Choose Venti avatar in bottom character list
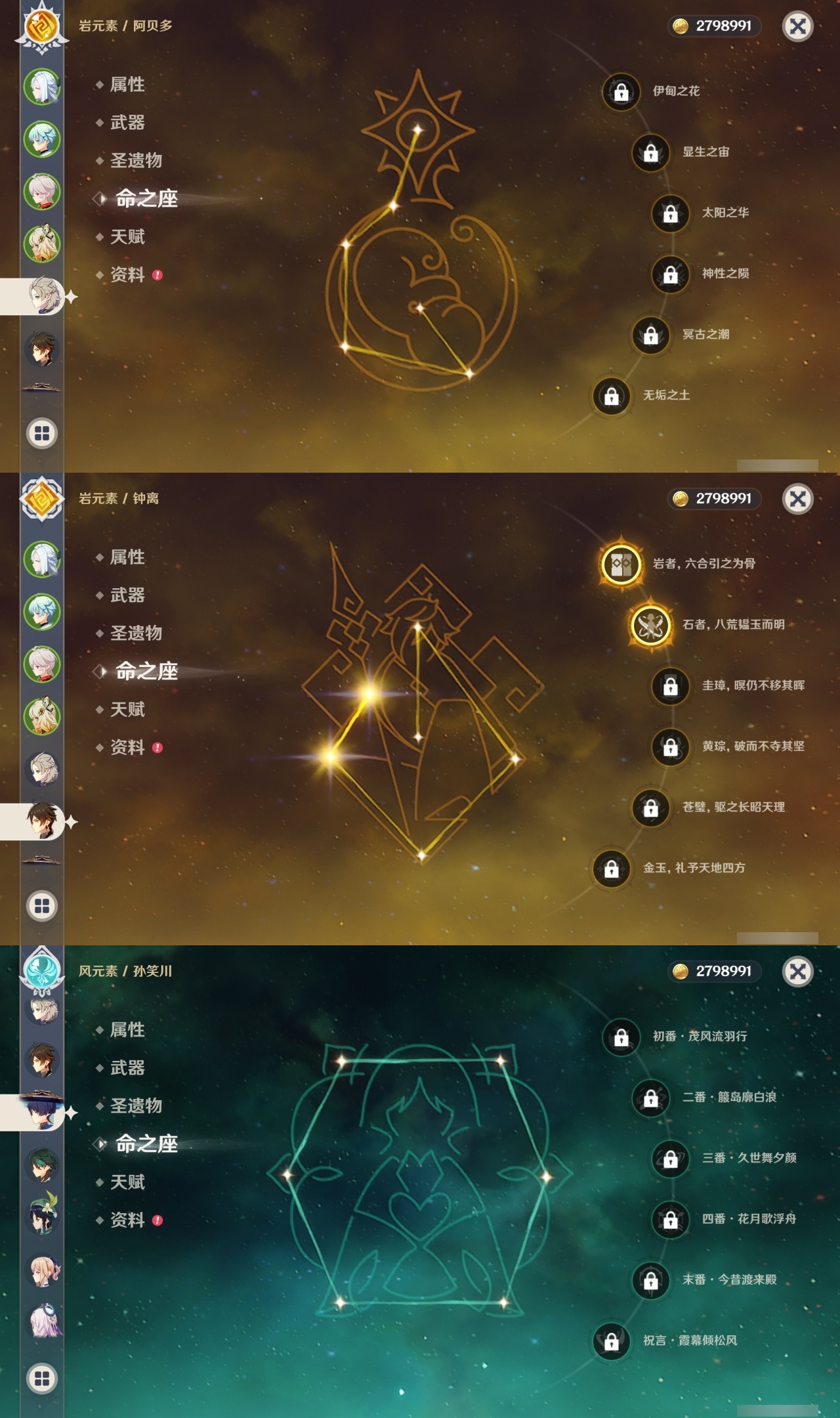The height and width of the screenshot is (1418, 840). 42,1218
